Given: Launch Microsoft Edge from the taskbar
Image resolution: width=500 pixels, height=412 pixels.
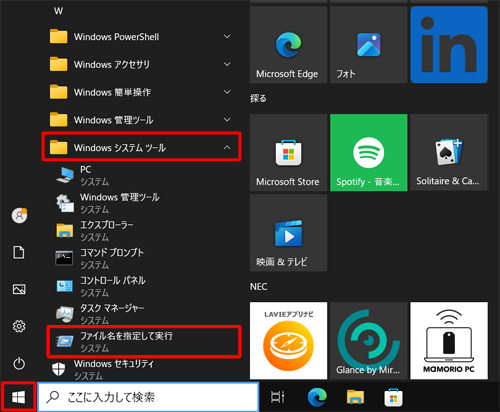Looking at the screenshot, I should [x=317, y=397].
